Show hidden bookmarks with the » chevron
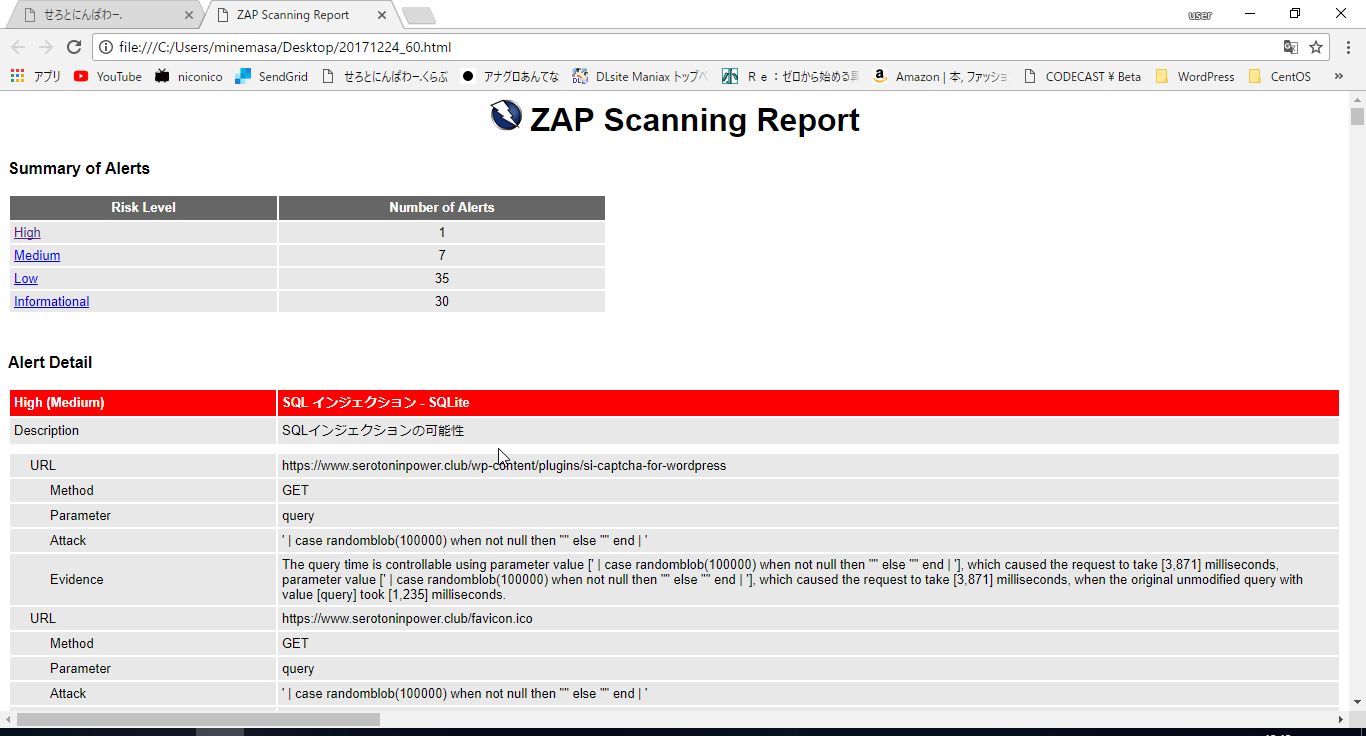Image resolution: width=1366 pixels, height=736 pixels. [1339, 76]
